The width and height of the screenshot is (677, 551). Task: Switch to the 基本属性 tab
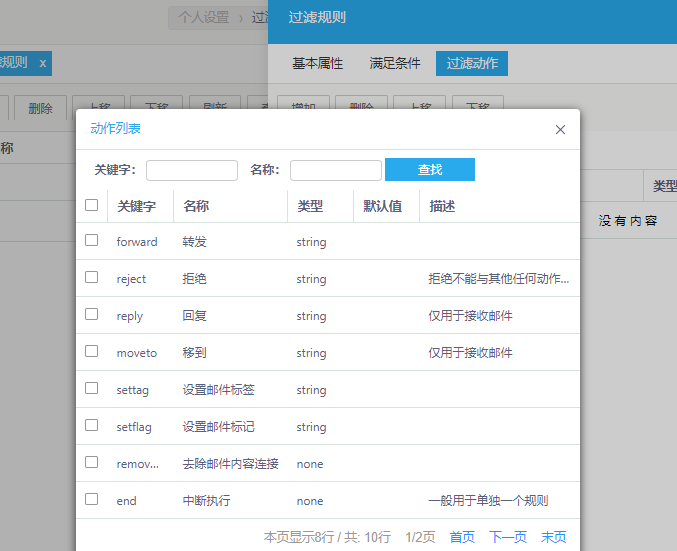(317, 63)
